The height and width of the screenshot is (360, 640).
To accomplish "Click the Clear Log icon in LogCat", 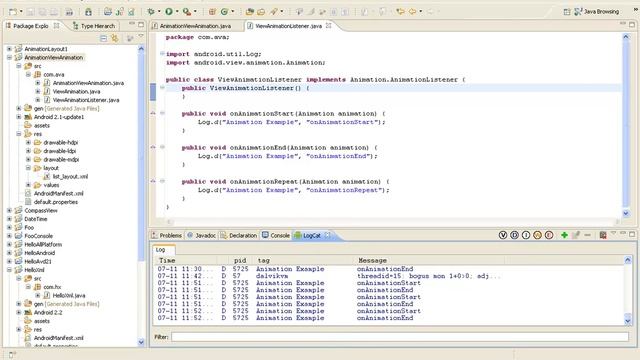I will [x=603, y=235].
